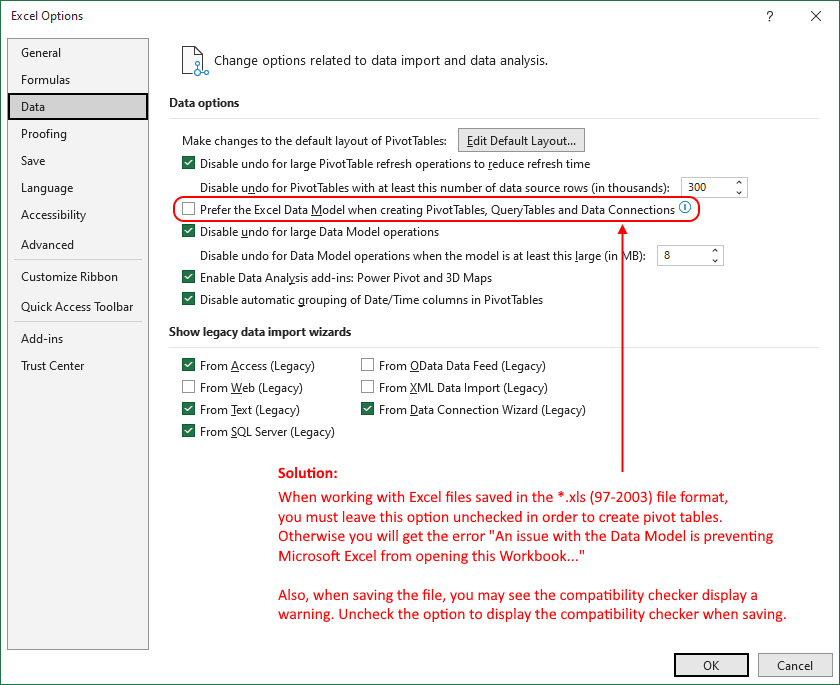Image resolution: width=840 pixels, height=685 pixels.
Task: Check From Web (Legacy) wizard
Action: coord(189,387)
